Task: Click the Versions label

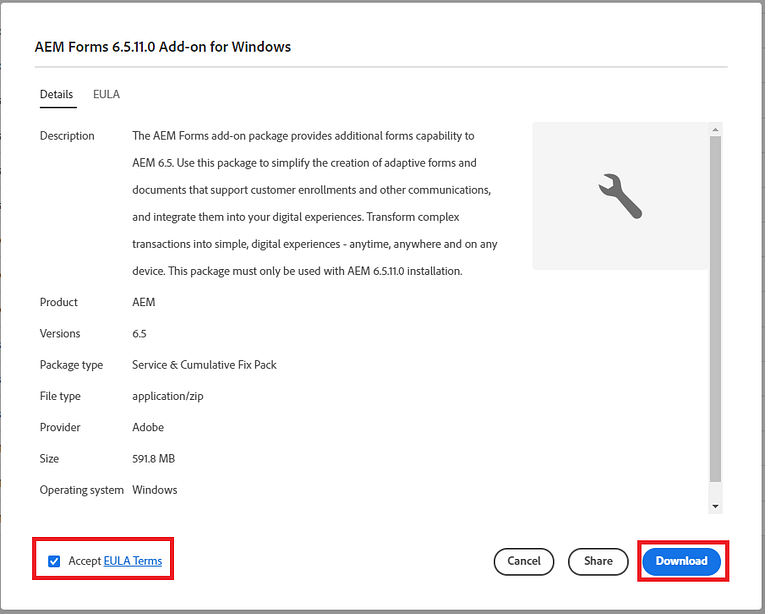Action: point(60,334)
